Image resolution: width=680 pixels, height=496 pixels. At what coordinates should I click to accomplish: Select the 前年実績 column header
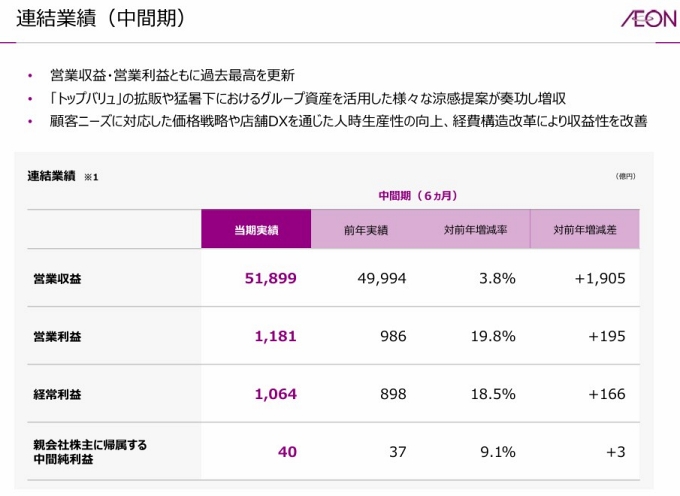365,230
